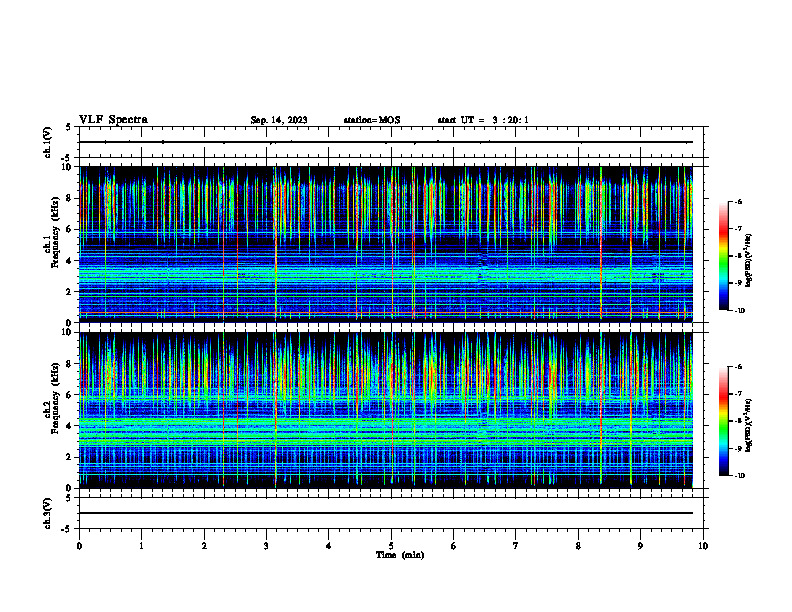This screenshot has height=612, width=792.
Task: Click the date 'Sep. 14, 2023'
Action: click(x=279, y=120)
